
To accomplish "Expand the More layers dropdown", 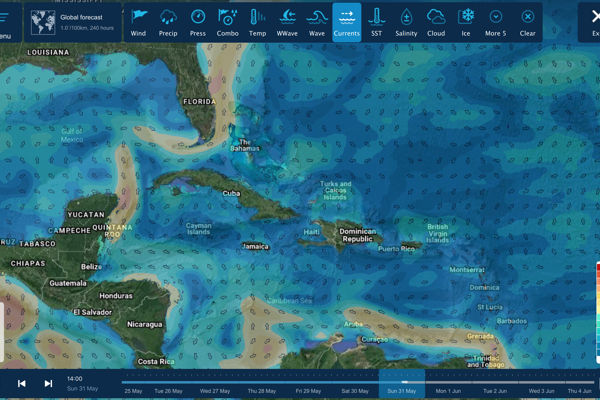I will 496,21.
